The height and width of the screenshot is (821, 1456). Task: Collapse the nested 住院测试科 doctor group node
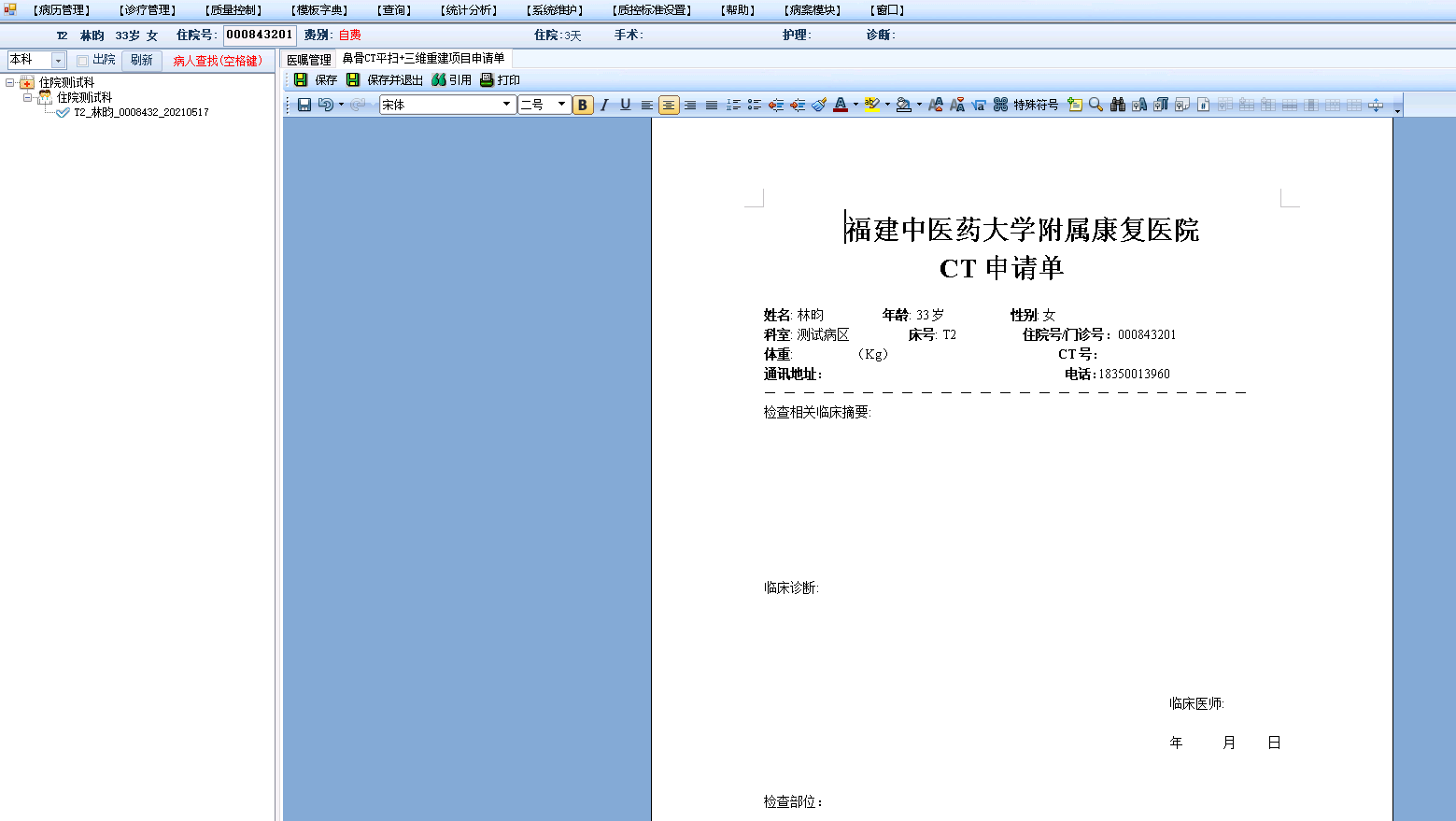pyautogui.click(x=28, y=97)
